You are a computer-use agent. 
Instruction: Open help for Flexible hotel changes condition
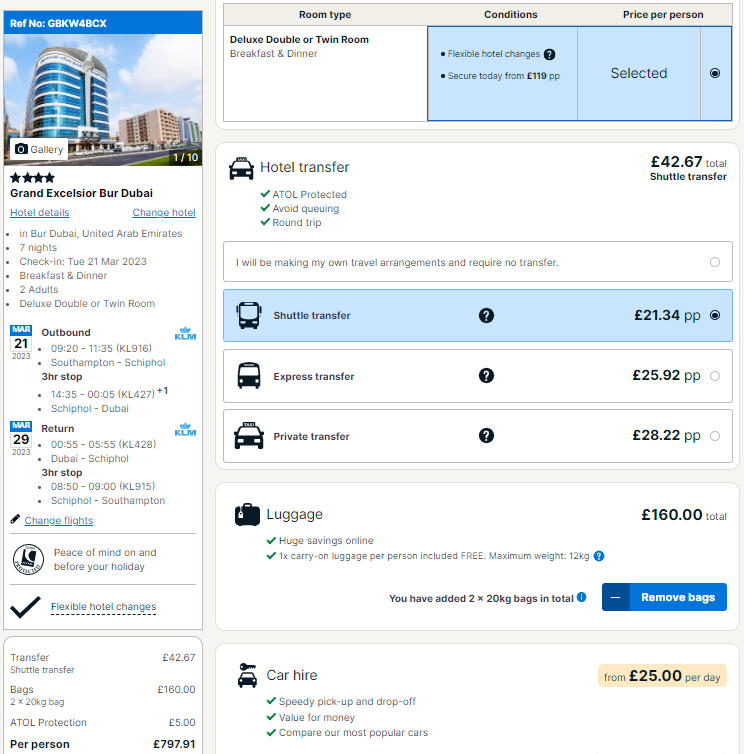click(x=549, y=54)
